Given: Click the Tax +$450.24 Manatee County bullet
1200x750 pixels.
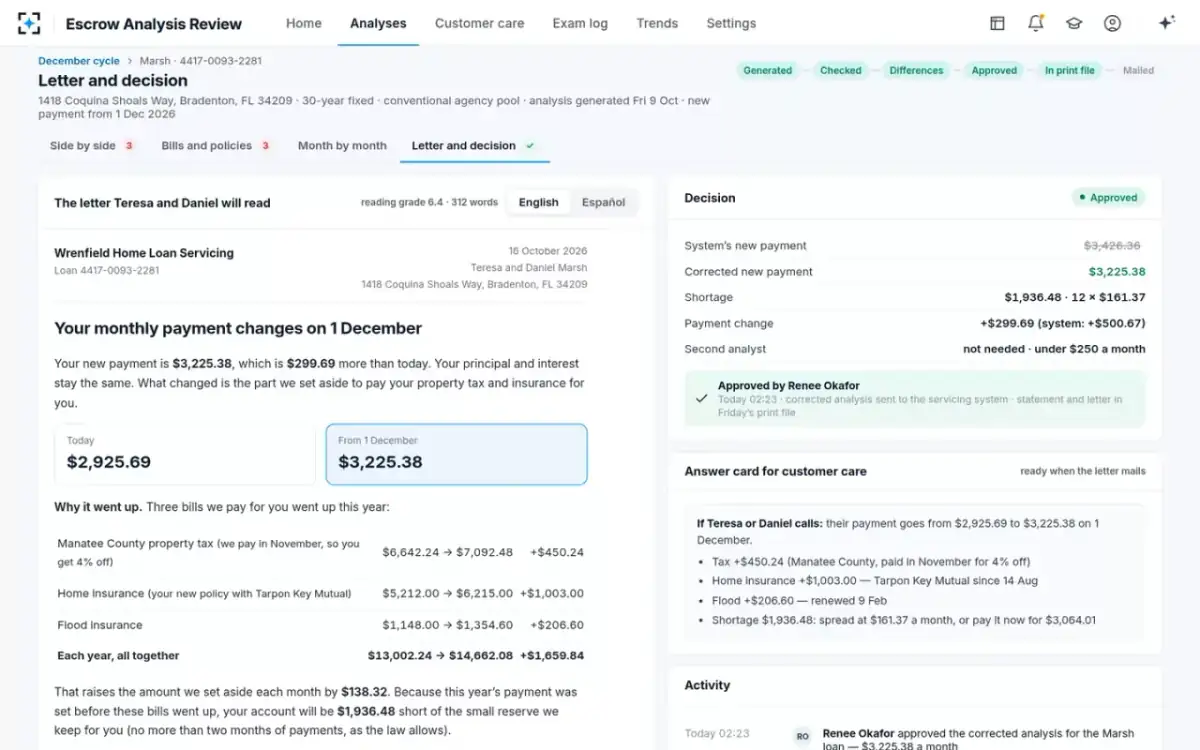Looking at the screenshot, I should 871,562.
